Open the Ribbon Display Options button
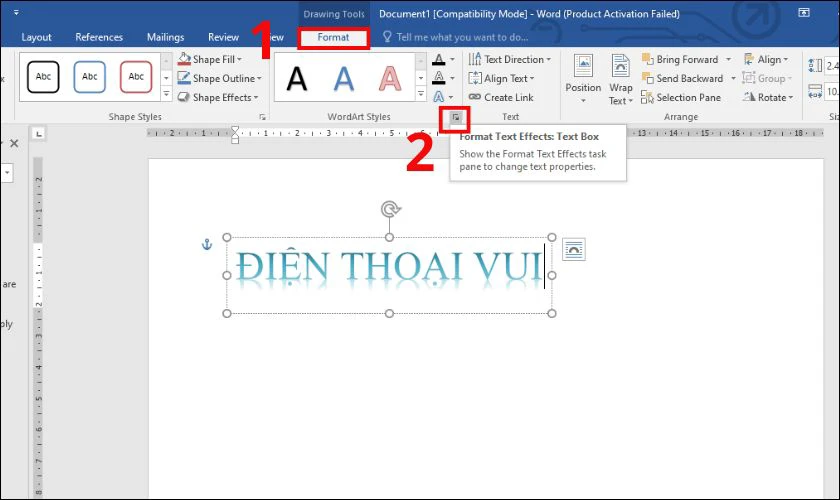The height and width of the screenshot is (500, 840). tap(804, 13)
